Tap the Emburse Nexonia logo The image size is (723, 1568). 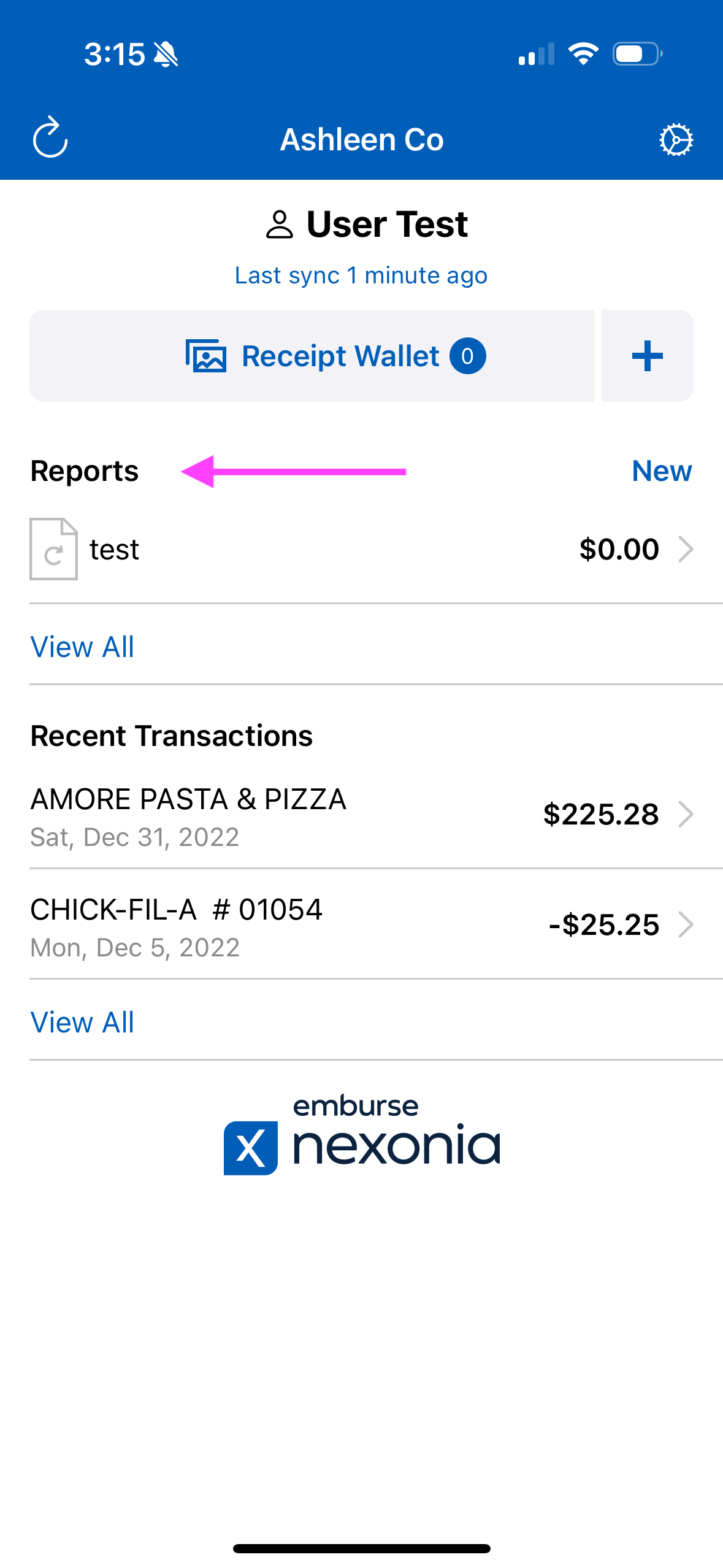(x=362, y=1136)
